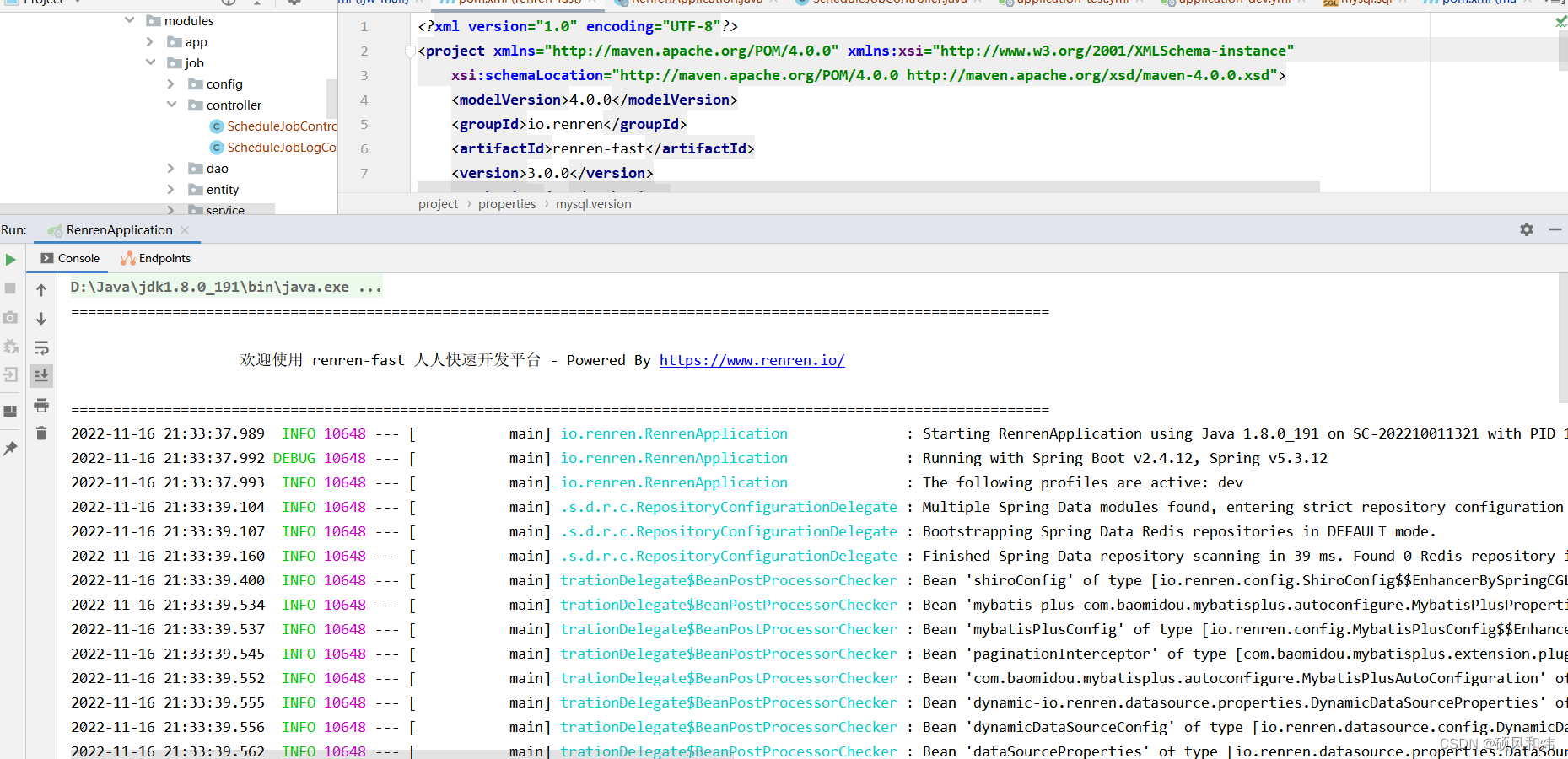Click line number 5 in the gutter
This screenshot has width=1568, height=759.
pyautogui.click(x=364, y=125)
